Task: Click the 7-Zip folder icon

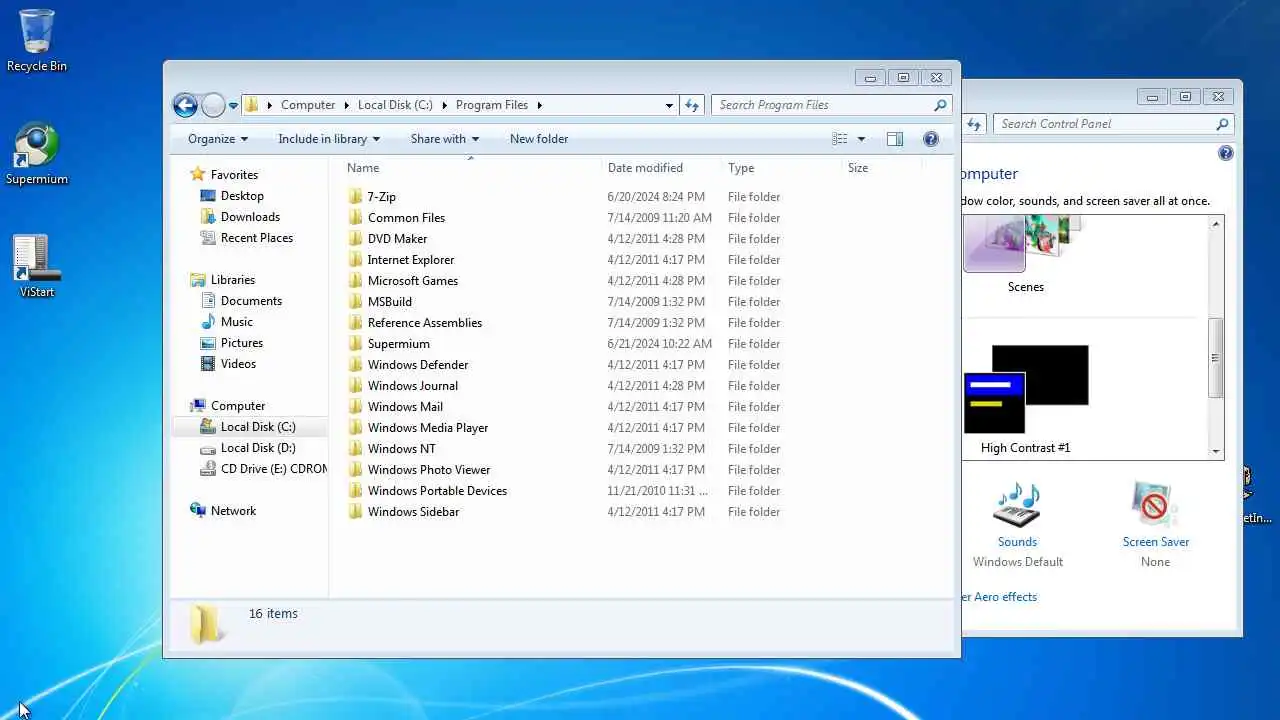Action: tap(356, 197)
